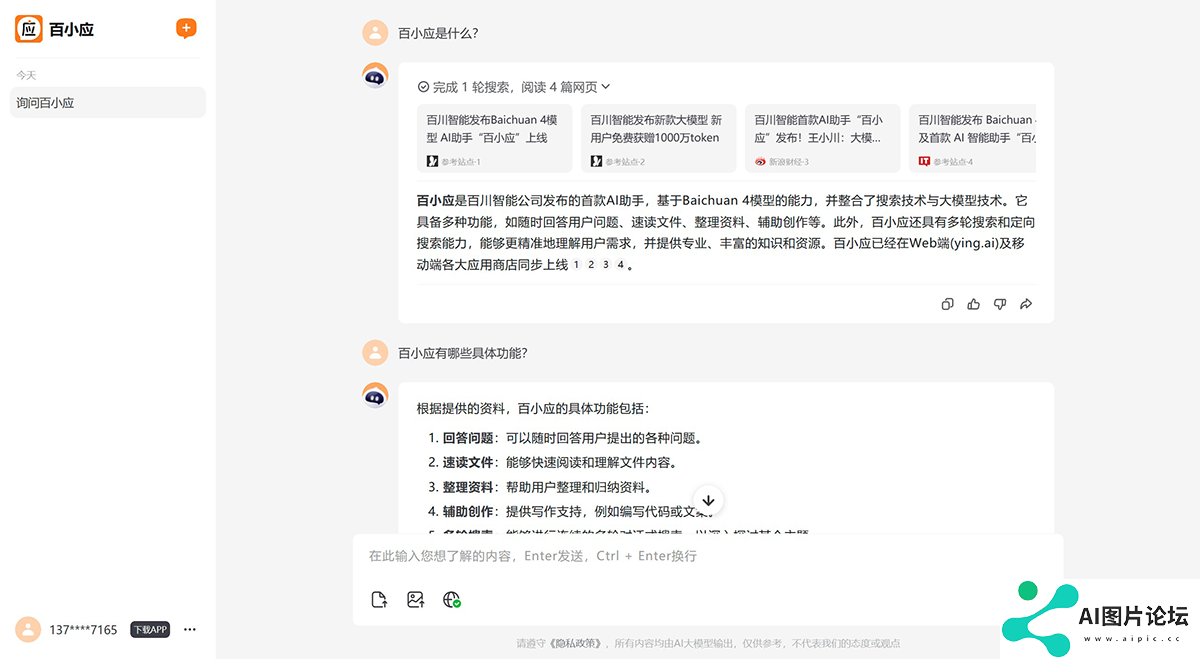
Task: Click the scroll-to-bottom arrow button
Action: click(x=708, y=500)
